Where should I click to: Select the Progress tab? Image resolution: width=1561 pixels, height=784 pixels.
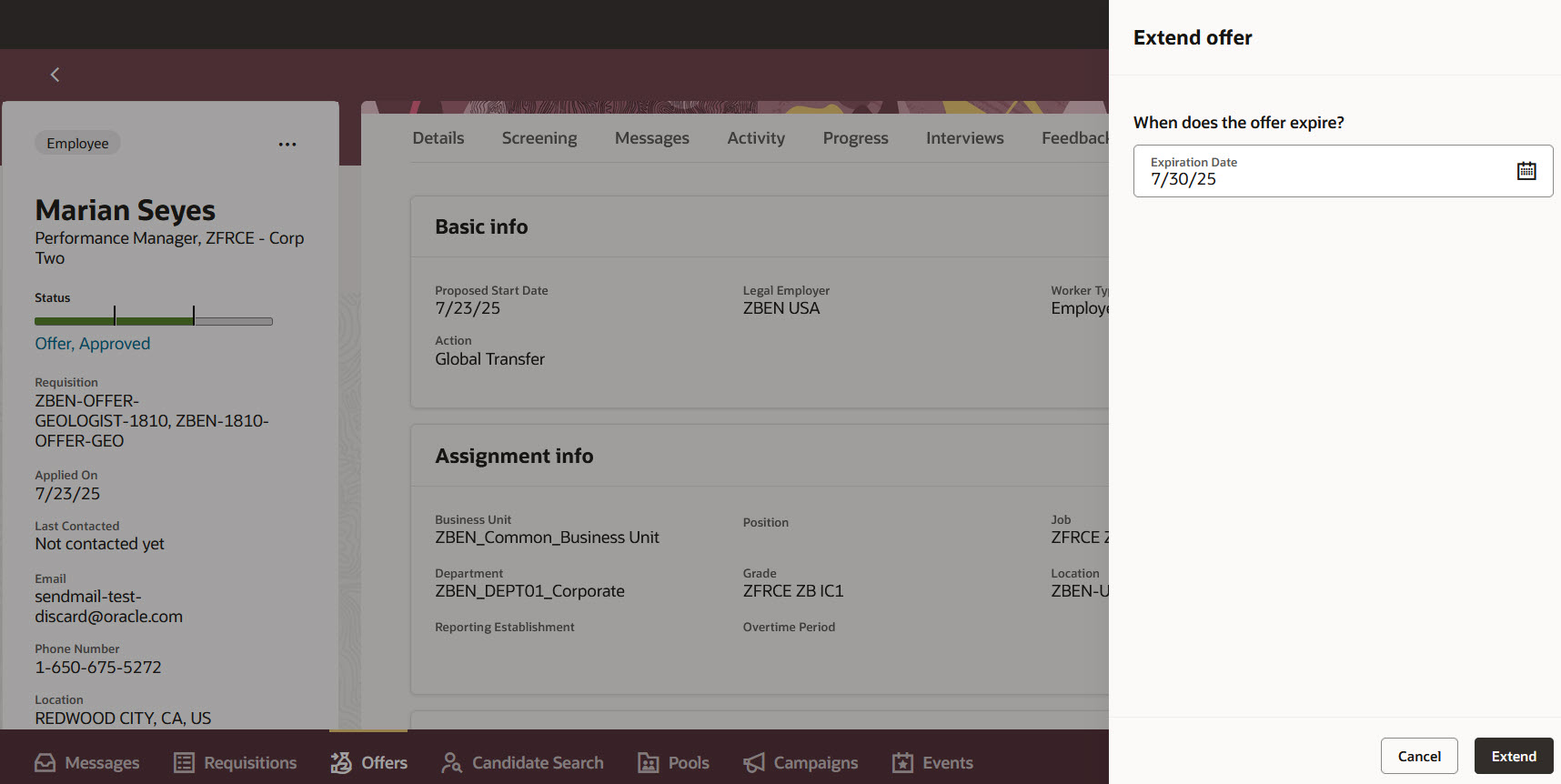pos(856,138)
